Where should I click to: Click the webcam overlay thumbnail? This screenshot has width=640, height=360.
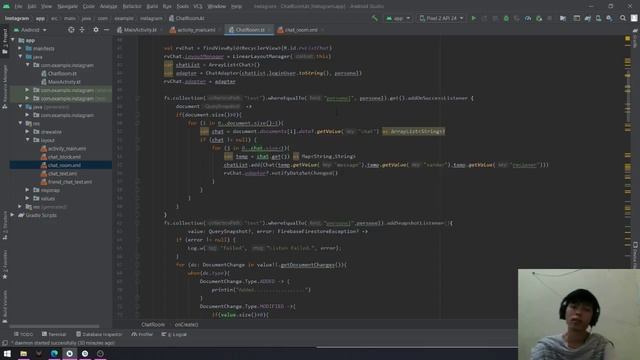pos(579,314)
